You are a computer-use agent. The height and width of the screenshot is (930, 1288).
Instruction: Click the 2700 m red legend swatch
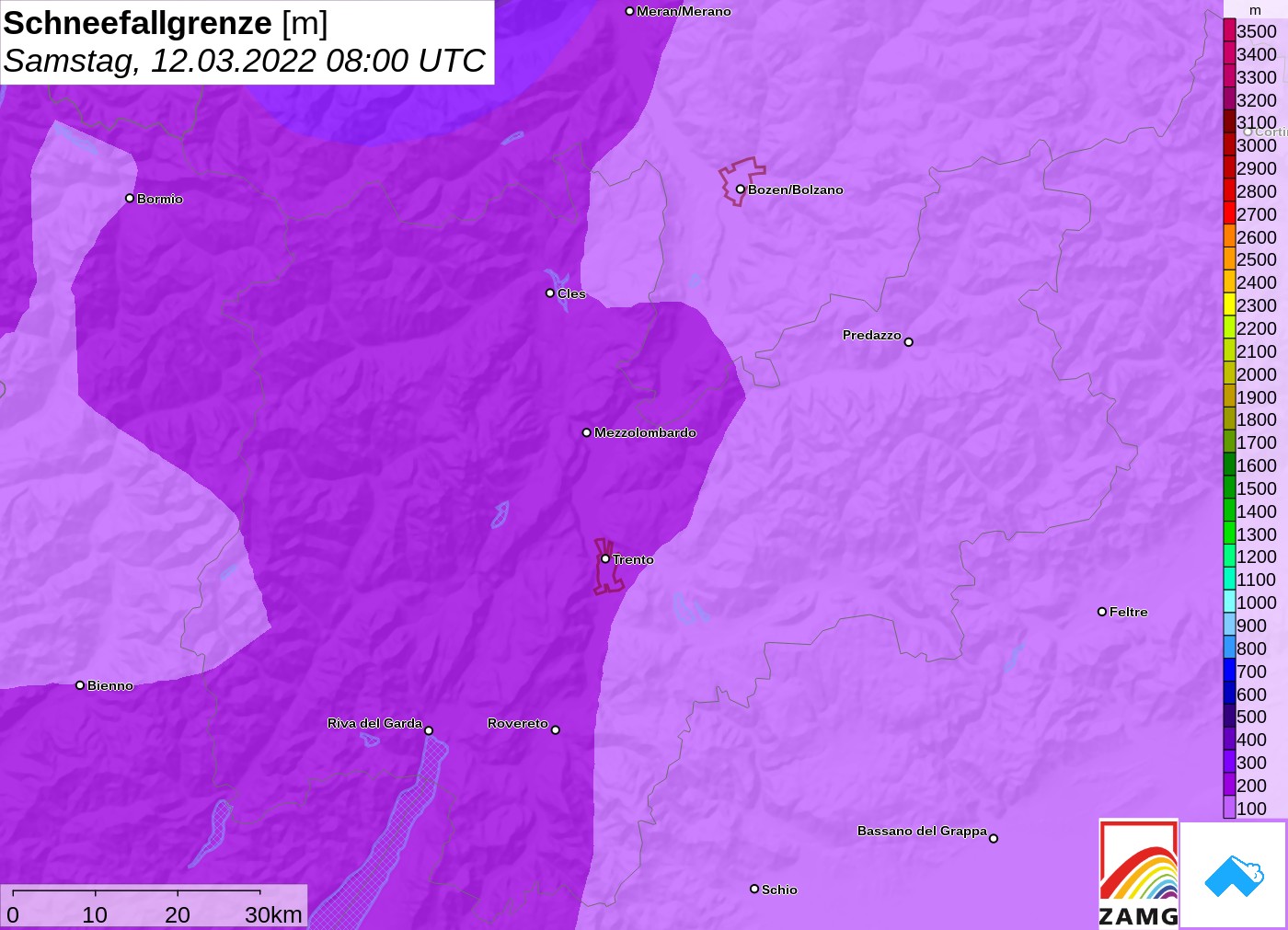1229,213
